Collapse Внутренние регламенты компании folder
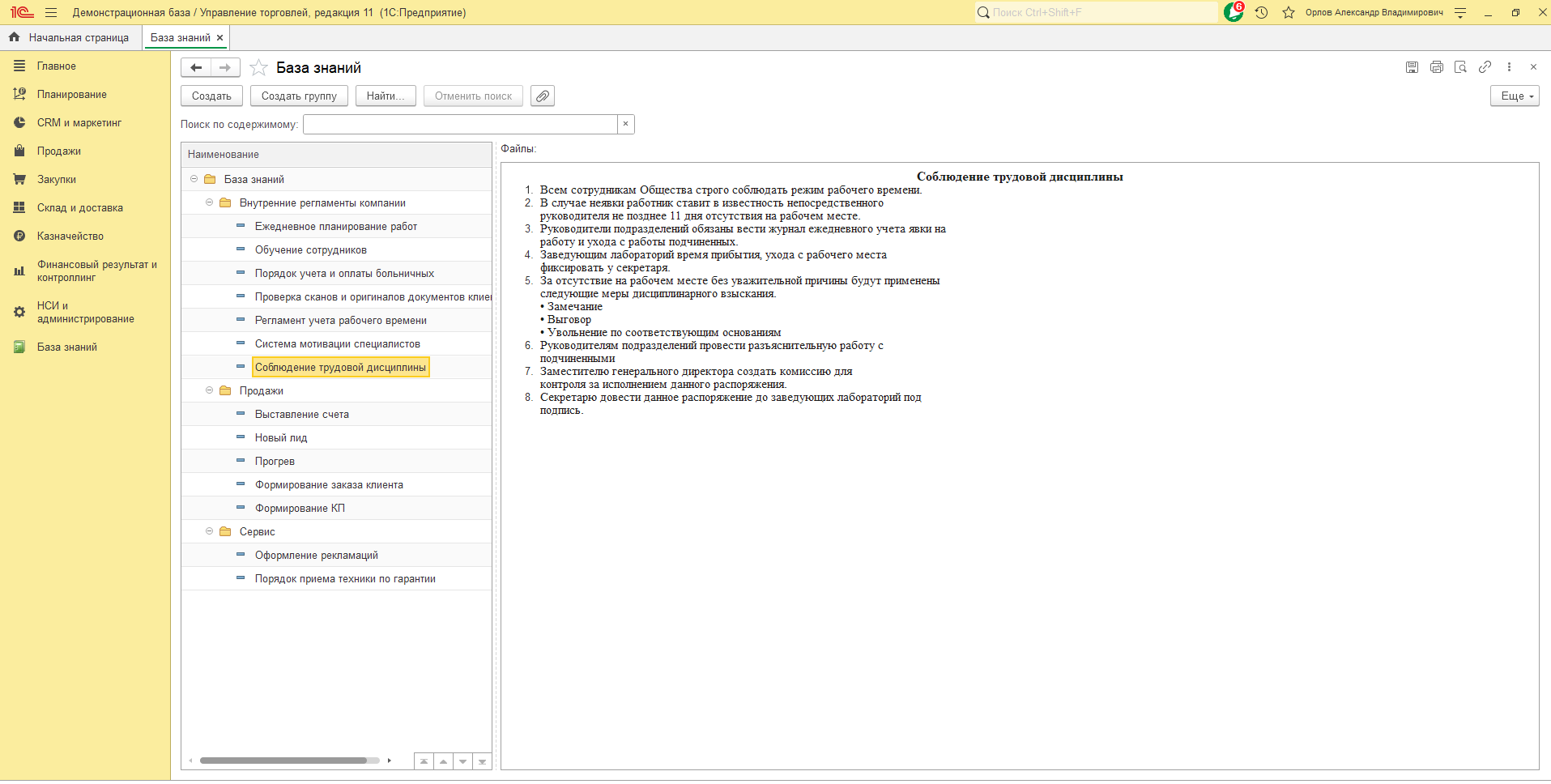The width and height of the screenshot is (1551, 784). (209, 202)
